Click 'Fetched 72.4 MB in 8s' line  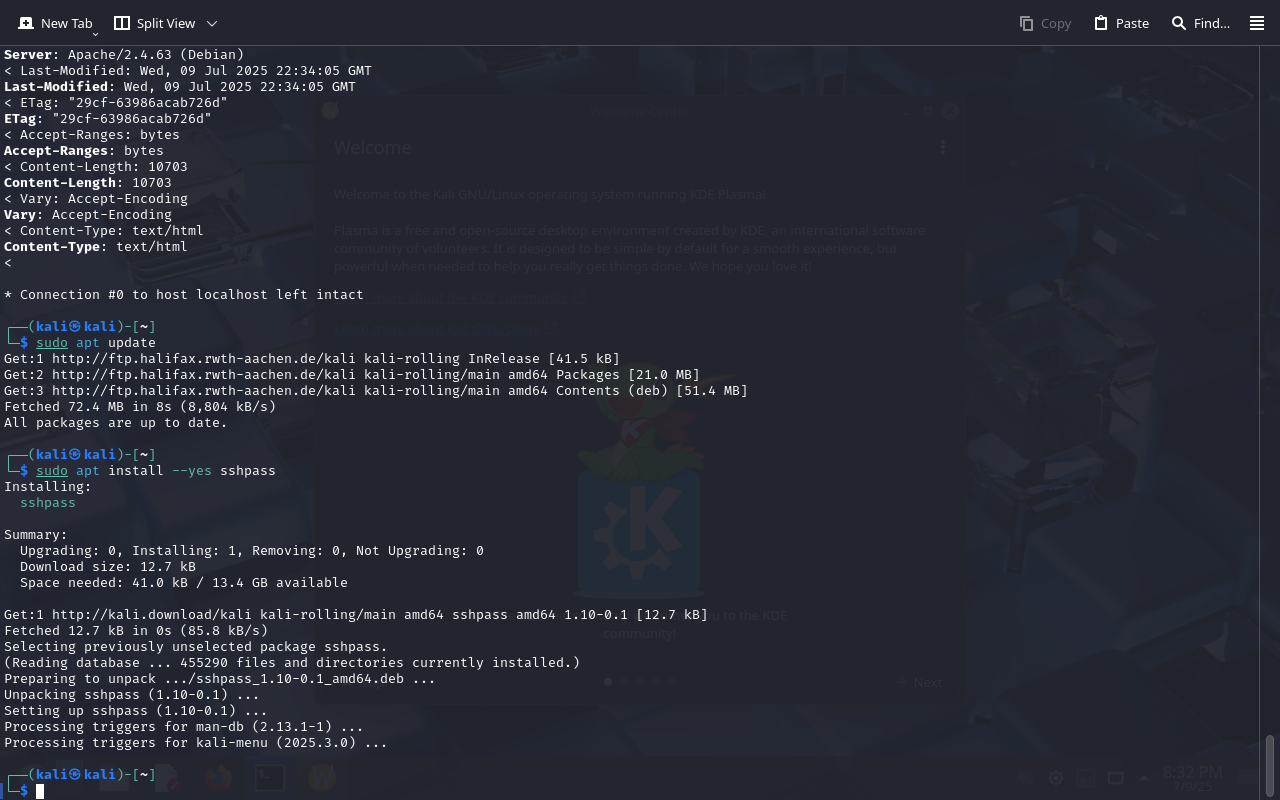click(x=140, y=407)
